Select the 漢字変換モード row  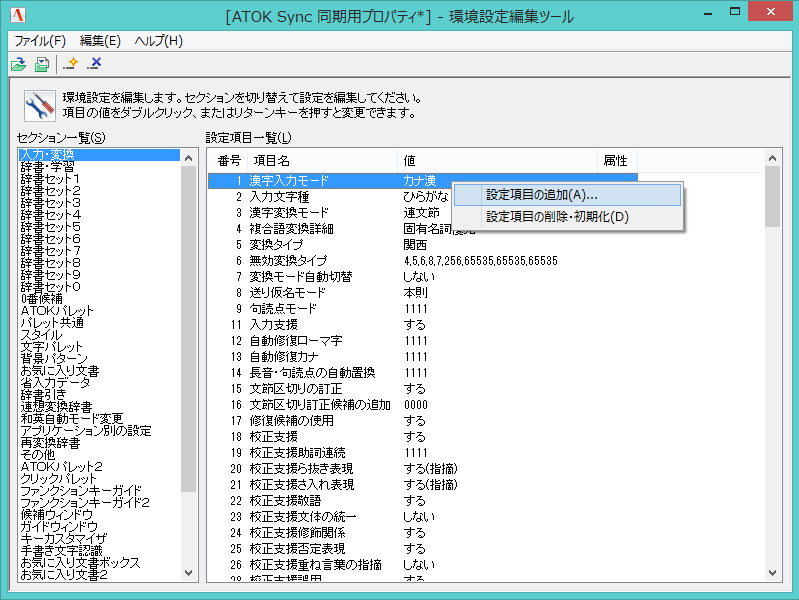[422, 213]
